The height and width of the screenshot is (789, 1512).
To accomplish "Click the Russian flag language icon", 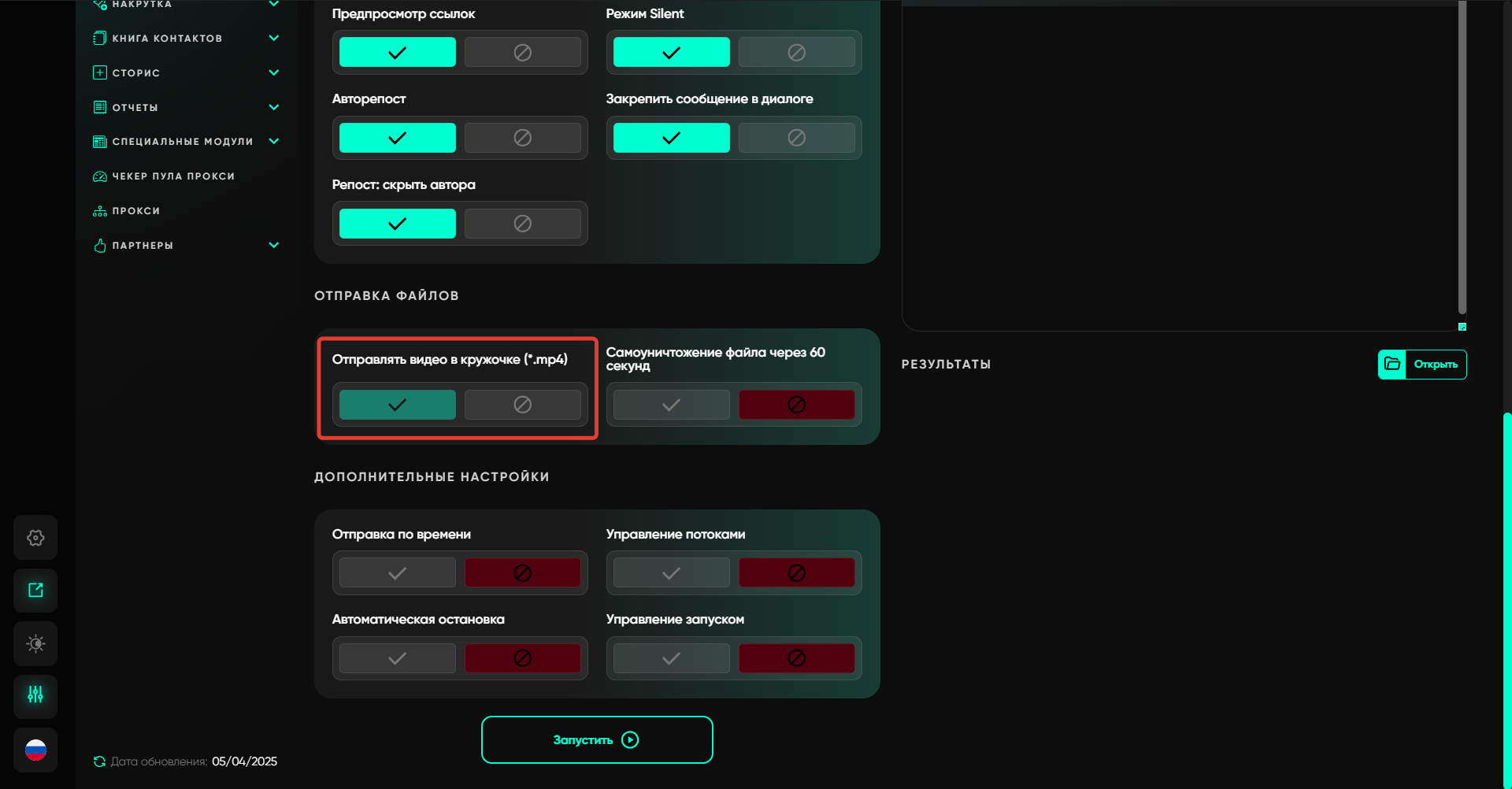I will pos(35,750).
